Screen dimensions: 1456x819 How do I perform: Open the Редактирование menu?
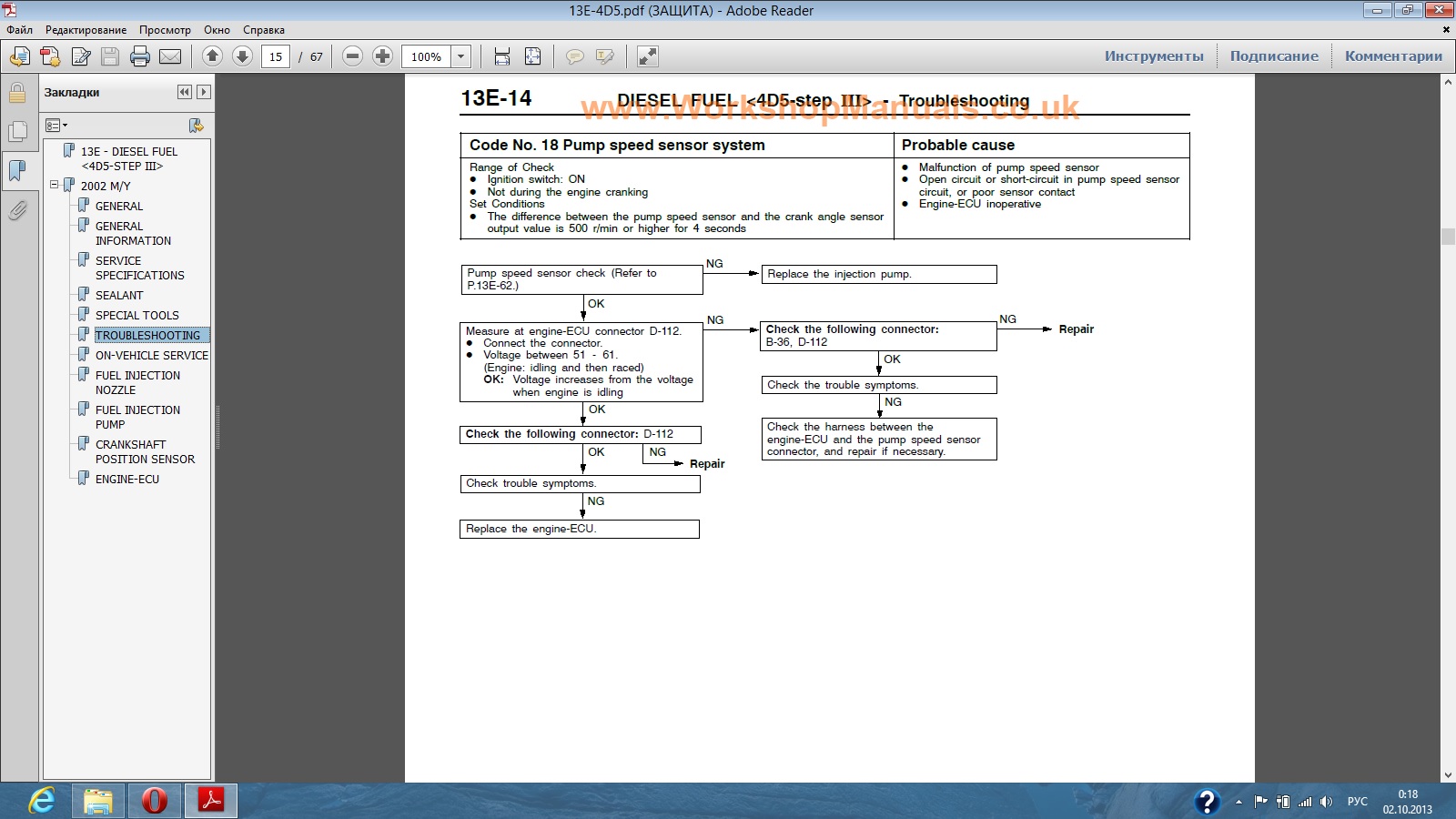86,30
